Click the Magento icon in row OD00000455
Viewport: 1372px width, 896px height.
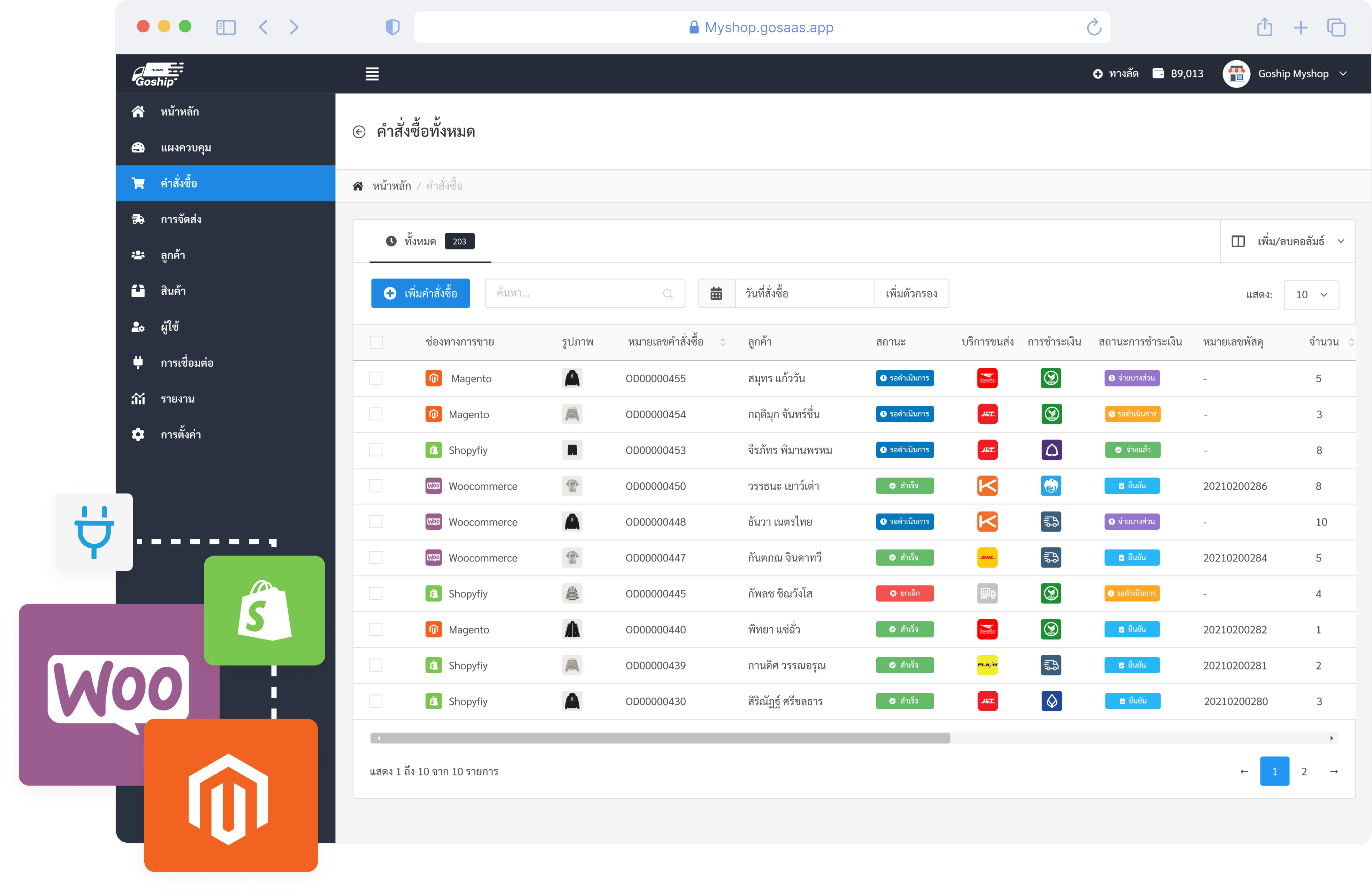[x=434, y=378]
